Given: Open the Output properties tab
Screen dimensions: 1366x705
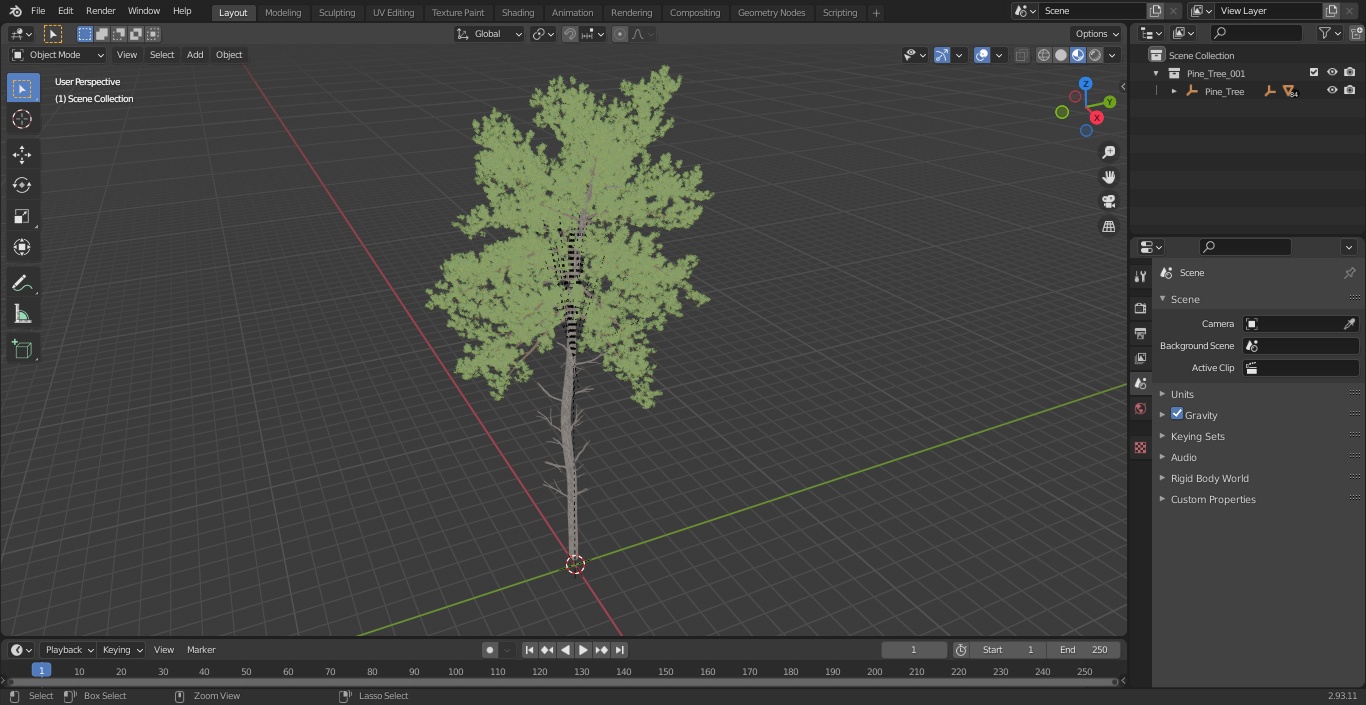Looking at the screenshot, I should 1140,333.
